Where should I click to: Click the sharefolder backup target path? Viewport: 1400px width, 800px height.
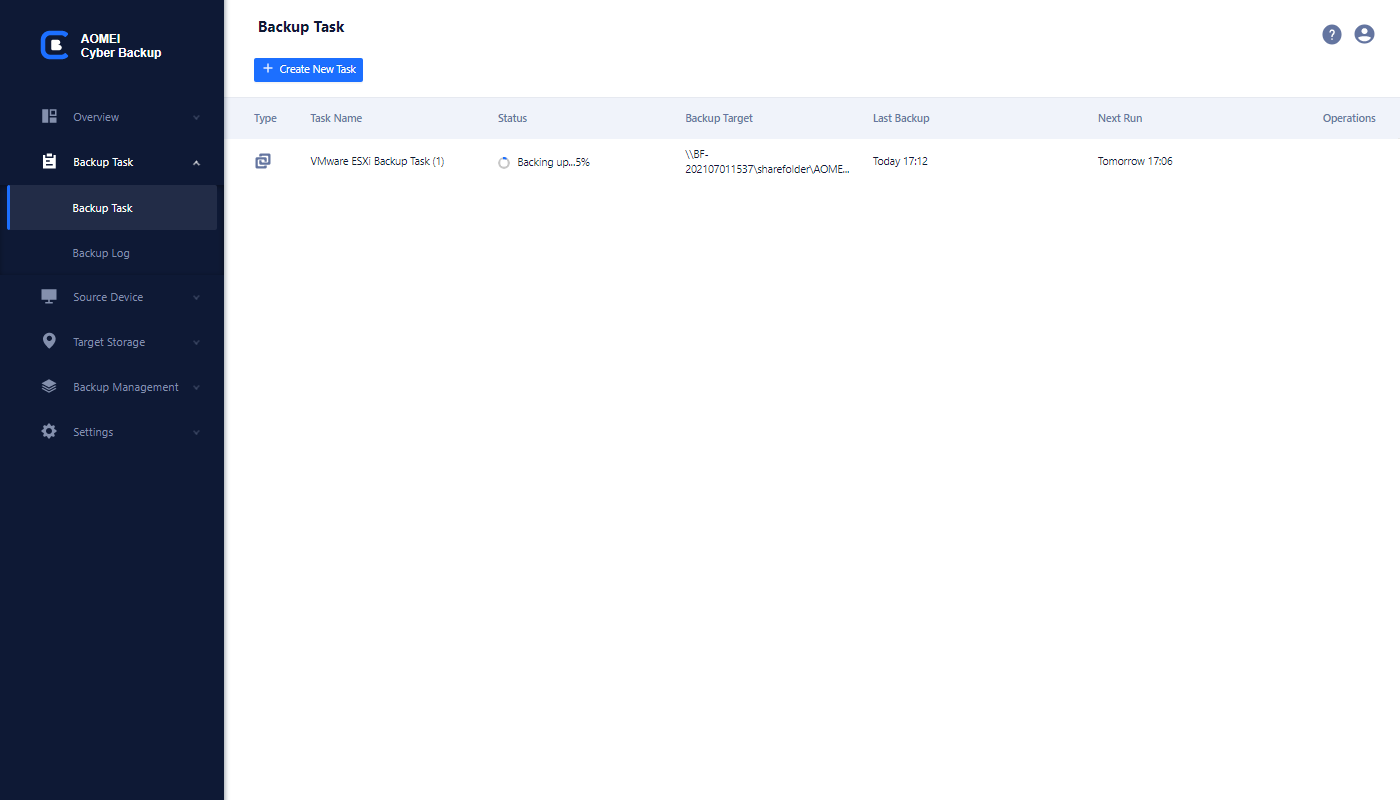point(767,162)
